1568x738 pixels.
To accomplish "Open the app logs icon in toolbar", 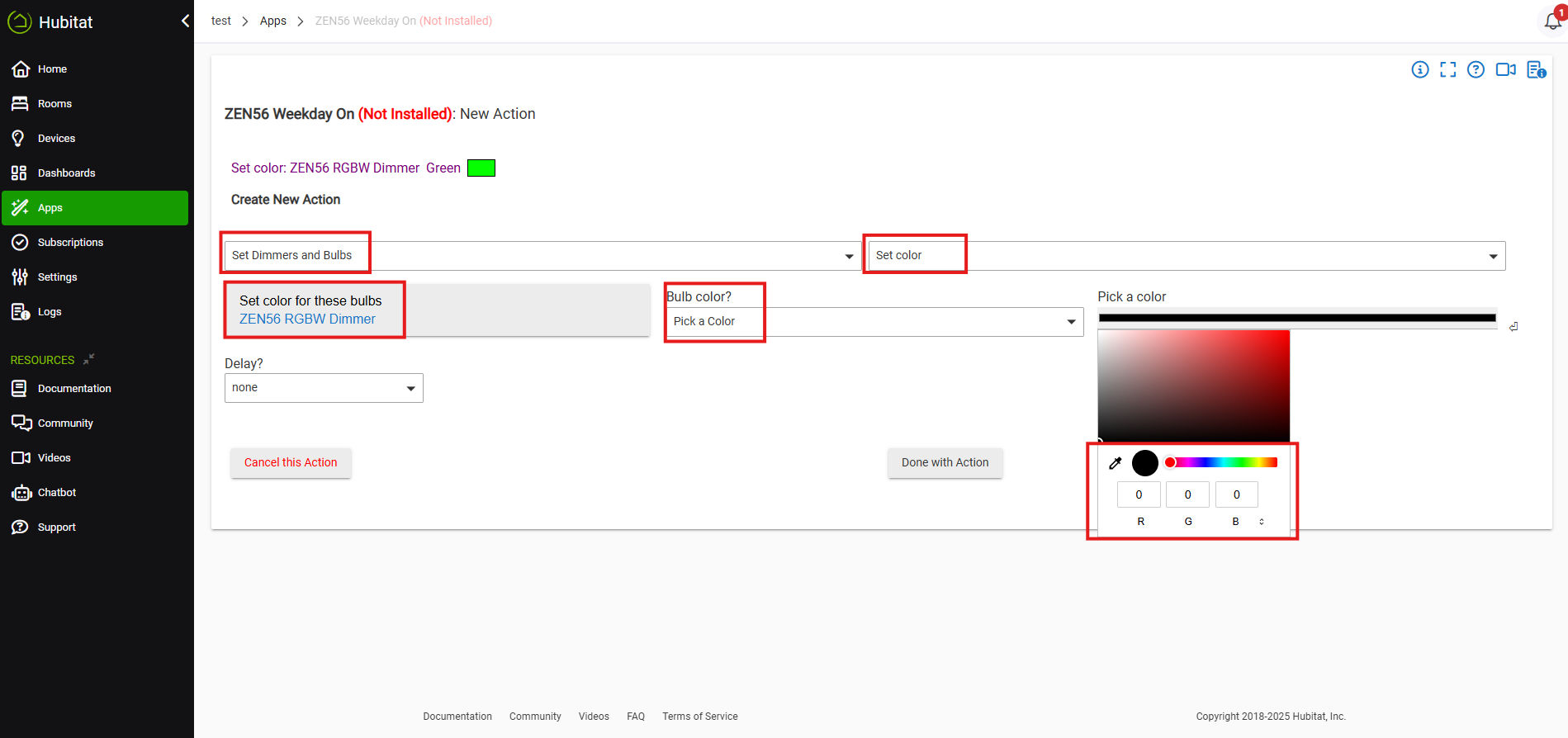I will coord(1537,69).
